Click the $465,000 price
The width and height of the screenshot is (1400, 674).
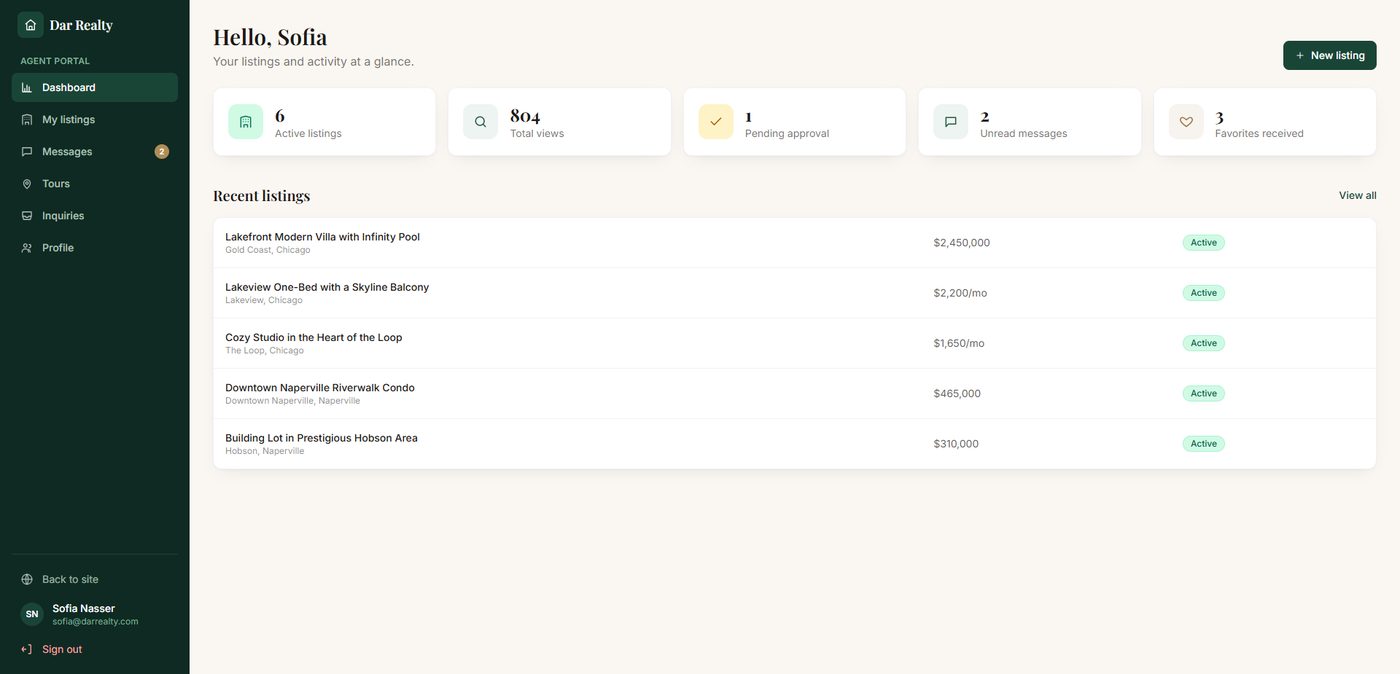(957, 394)
